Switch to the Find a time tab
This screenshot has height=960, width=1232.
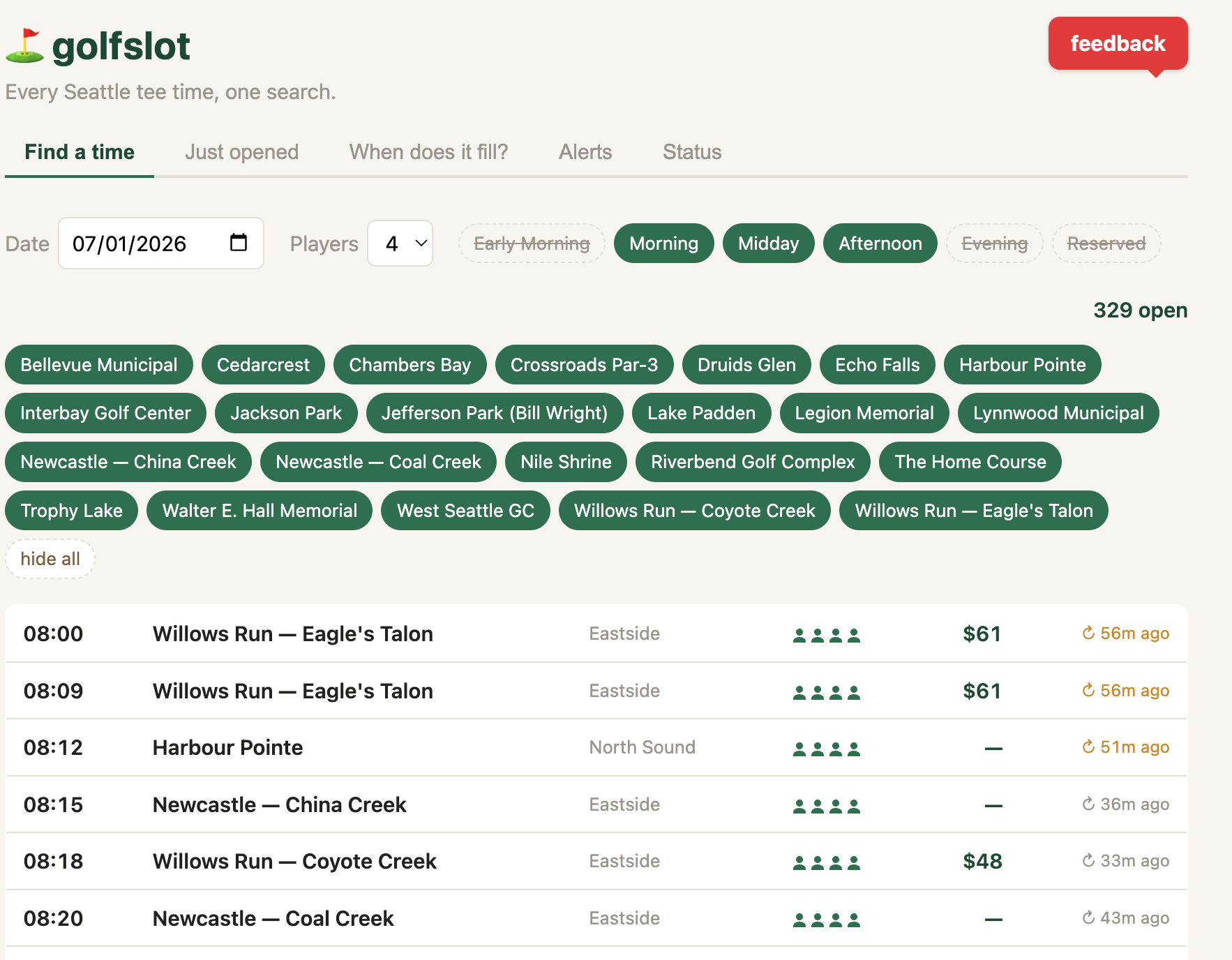[80, 152]
